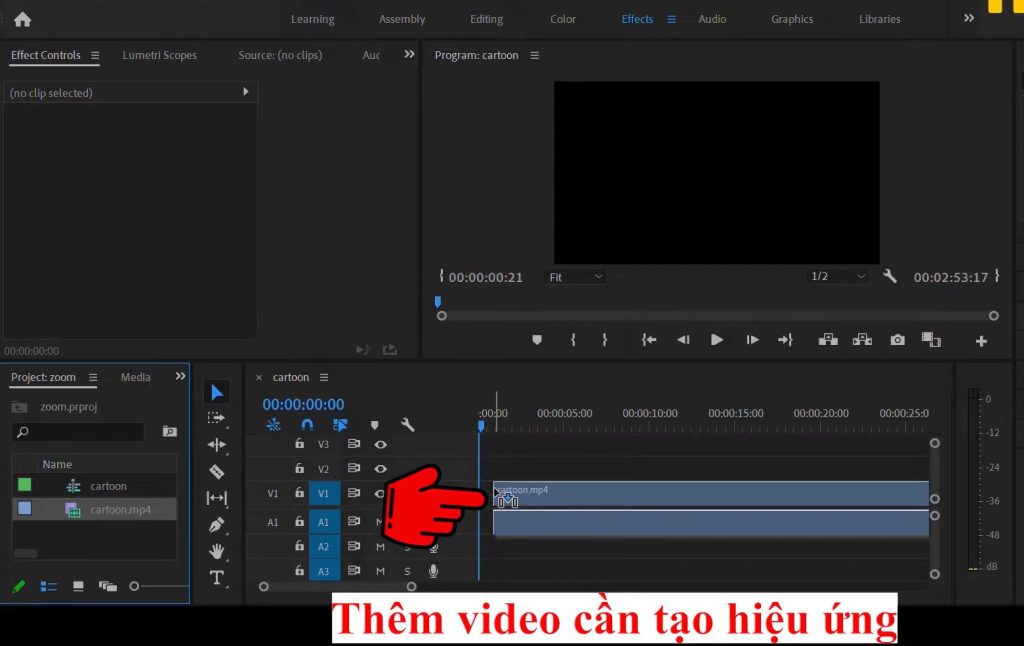
Task: Toggle Snap with the magnet icon
Action: 308,424
